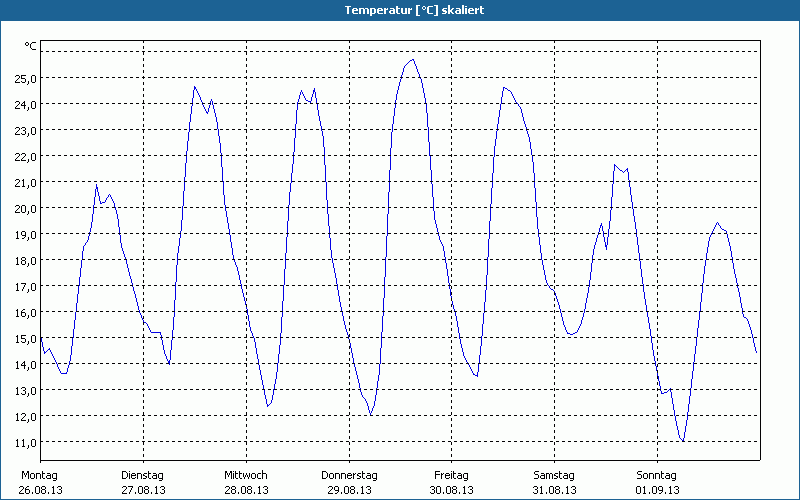
Task: Select the 20,0 y-axis label
Action: pos(25,208)
